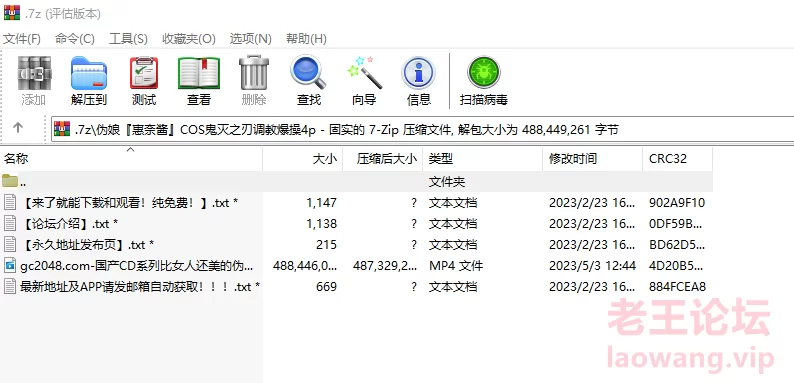Launch the Wizard (向导) wand icon
This screenshot has width=794, height=383.
pyautogui.click(x=364, y=72)
